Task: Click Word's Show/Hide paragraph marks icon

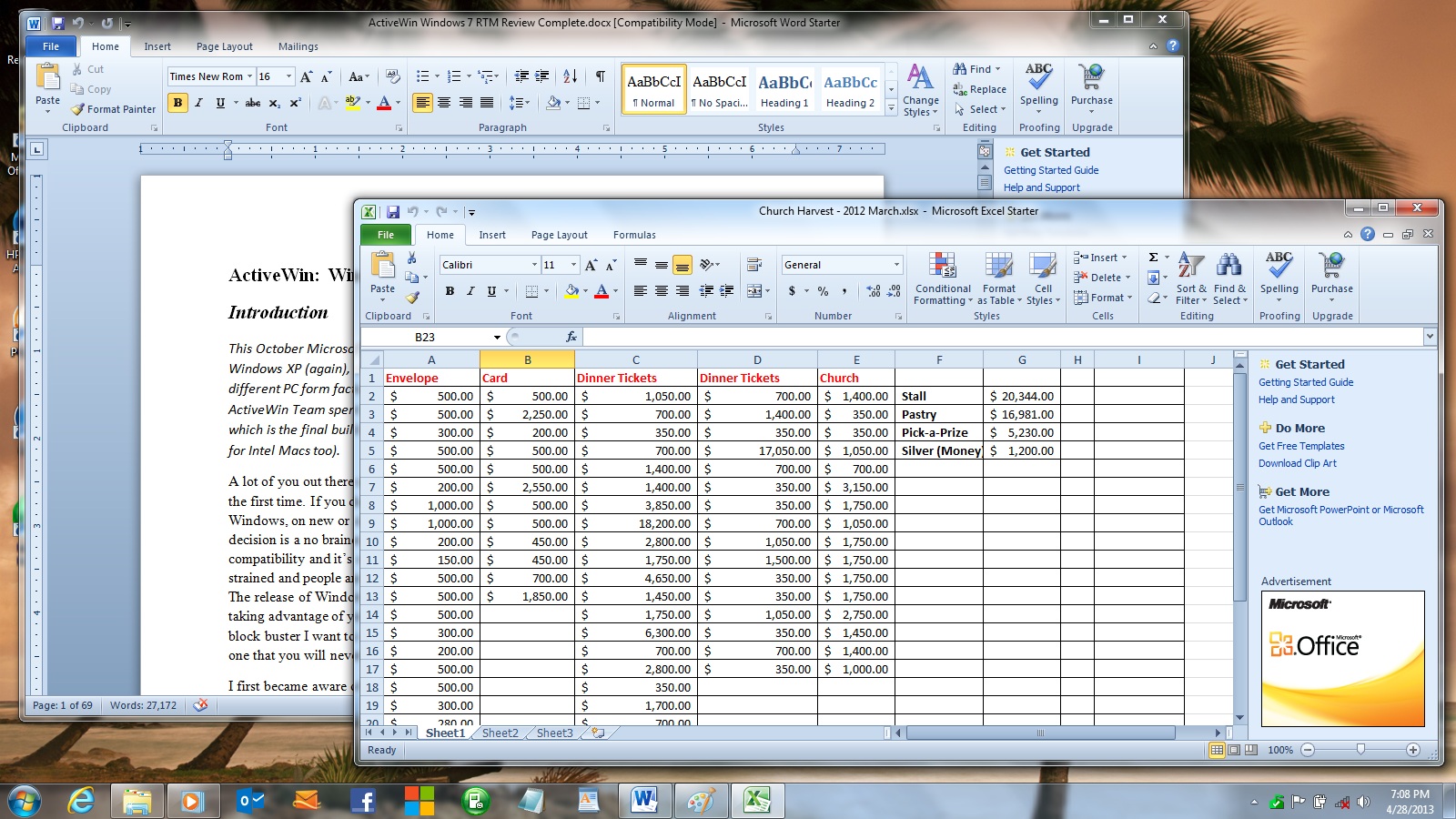Action: pyautogui.click(x=601, y=76)
